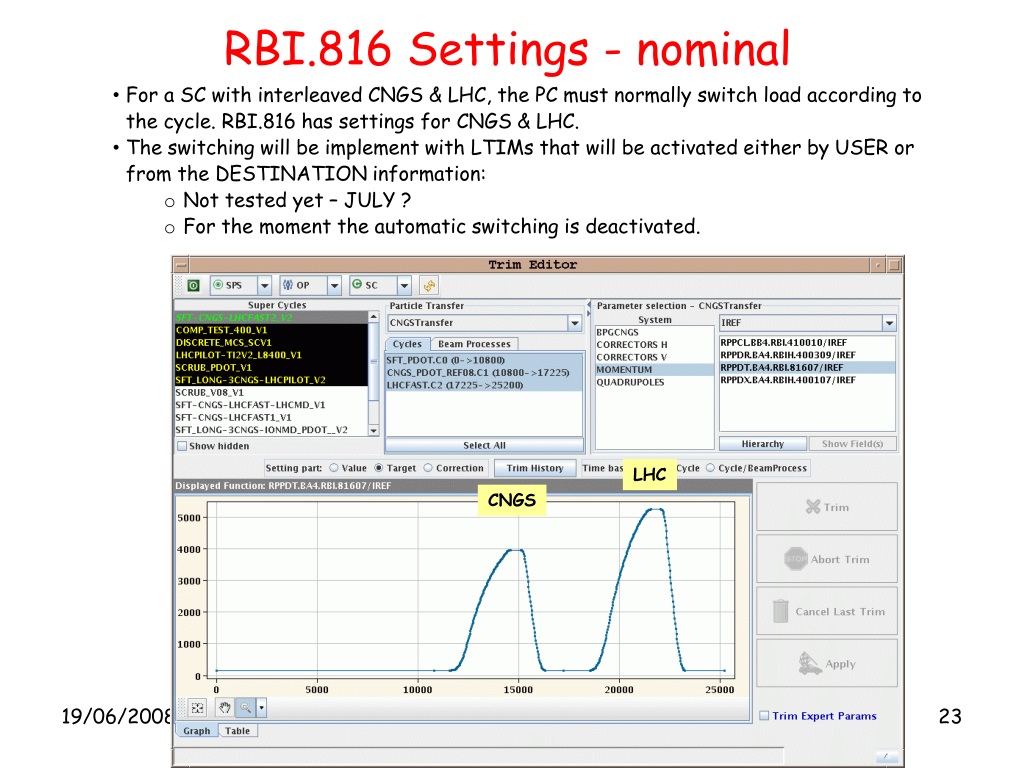Select super cycle SFT_LONG-3CNGS-LHCPILOT_V2
The width and height of the screenshot is (1024, 768).
tap(271, 379)
